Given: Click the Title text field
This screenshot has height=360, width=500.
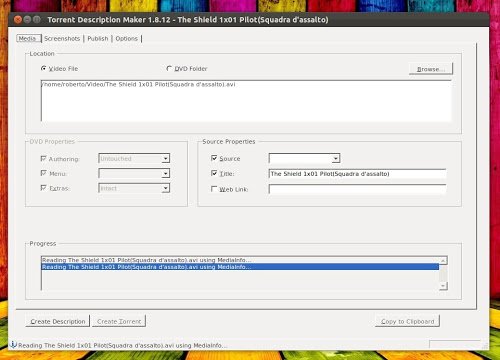Looking at the screenshot, I should click(x=357, y=174).
